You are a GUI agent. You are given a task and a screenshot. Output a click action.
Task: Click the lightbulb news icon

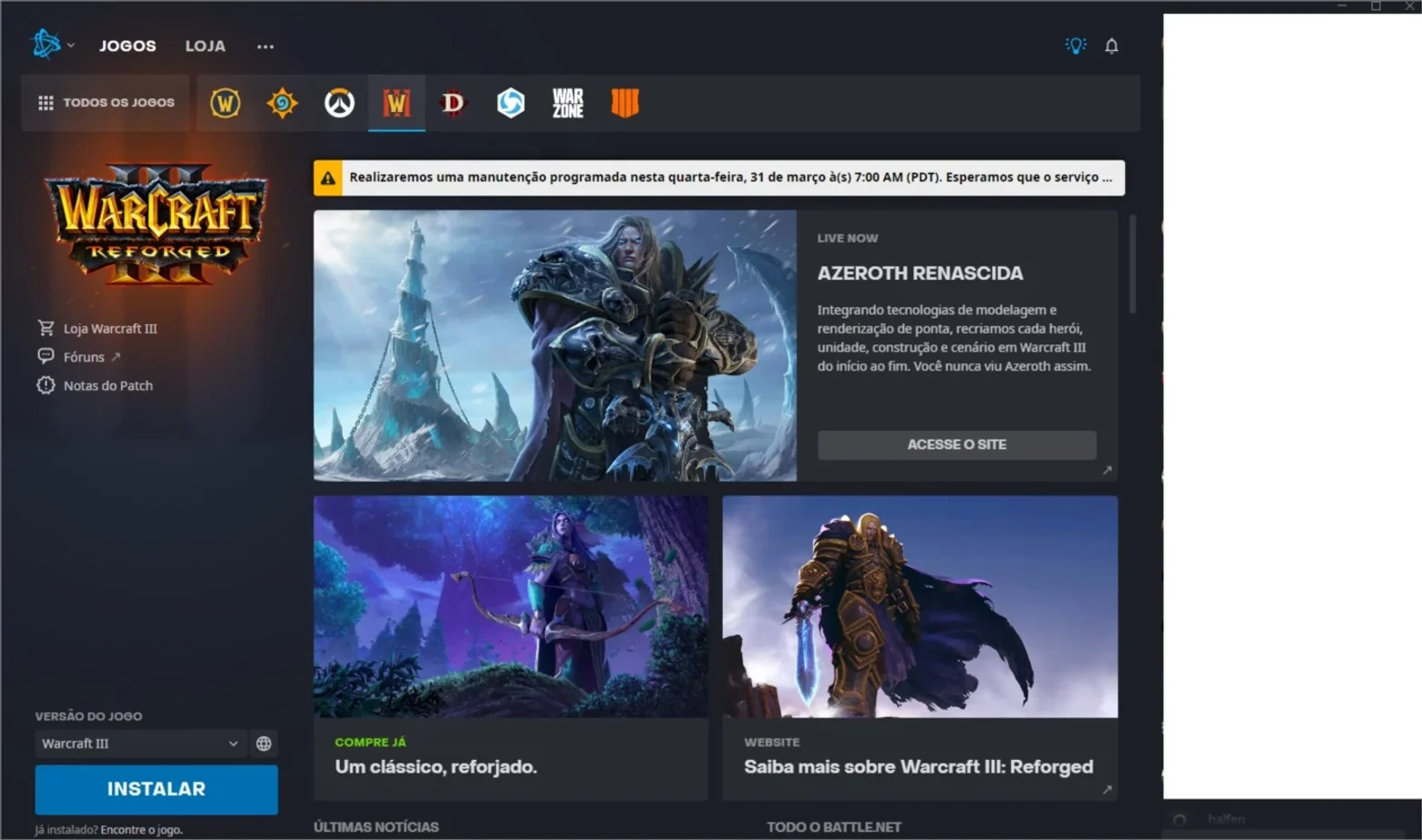coord(1076,46)
